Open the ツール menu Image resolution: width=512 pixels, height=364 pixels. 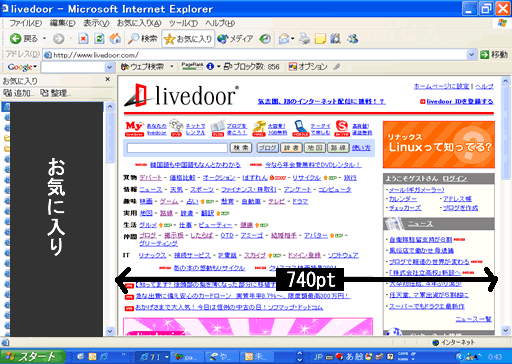tap(183, 23)
